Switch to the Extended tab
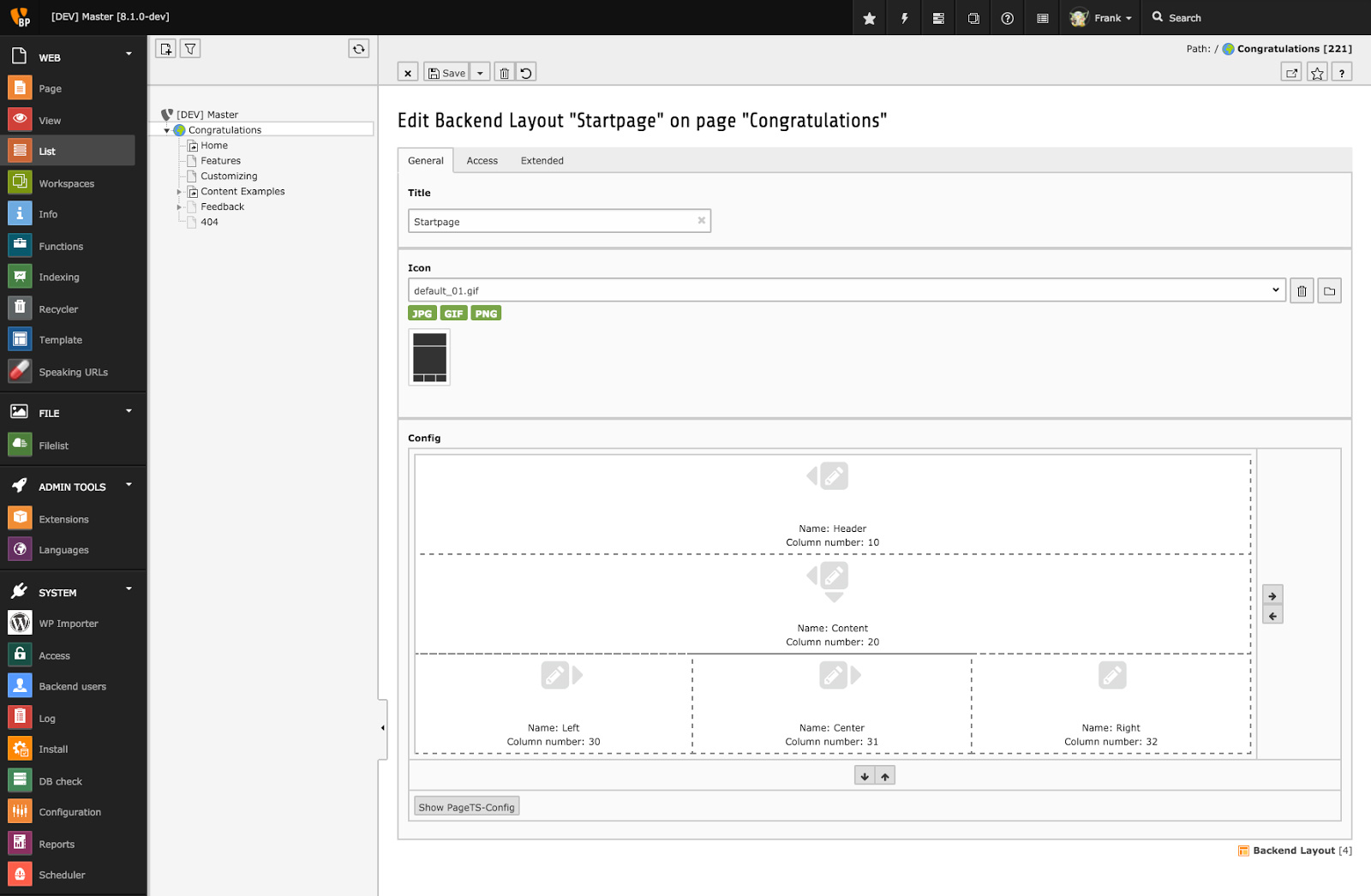 pos(542,160)
